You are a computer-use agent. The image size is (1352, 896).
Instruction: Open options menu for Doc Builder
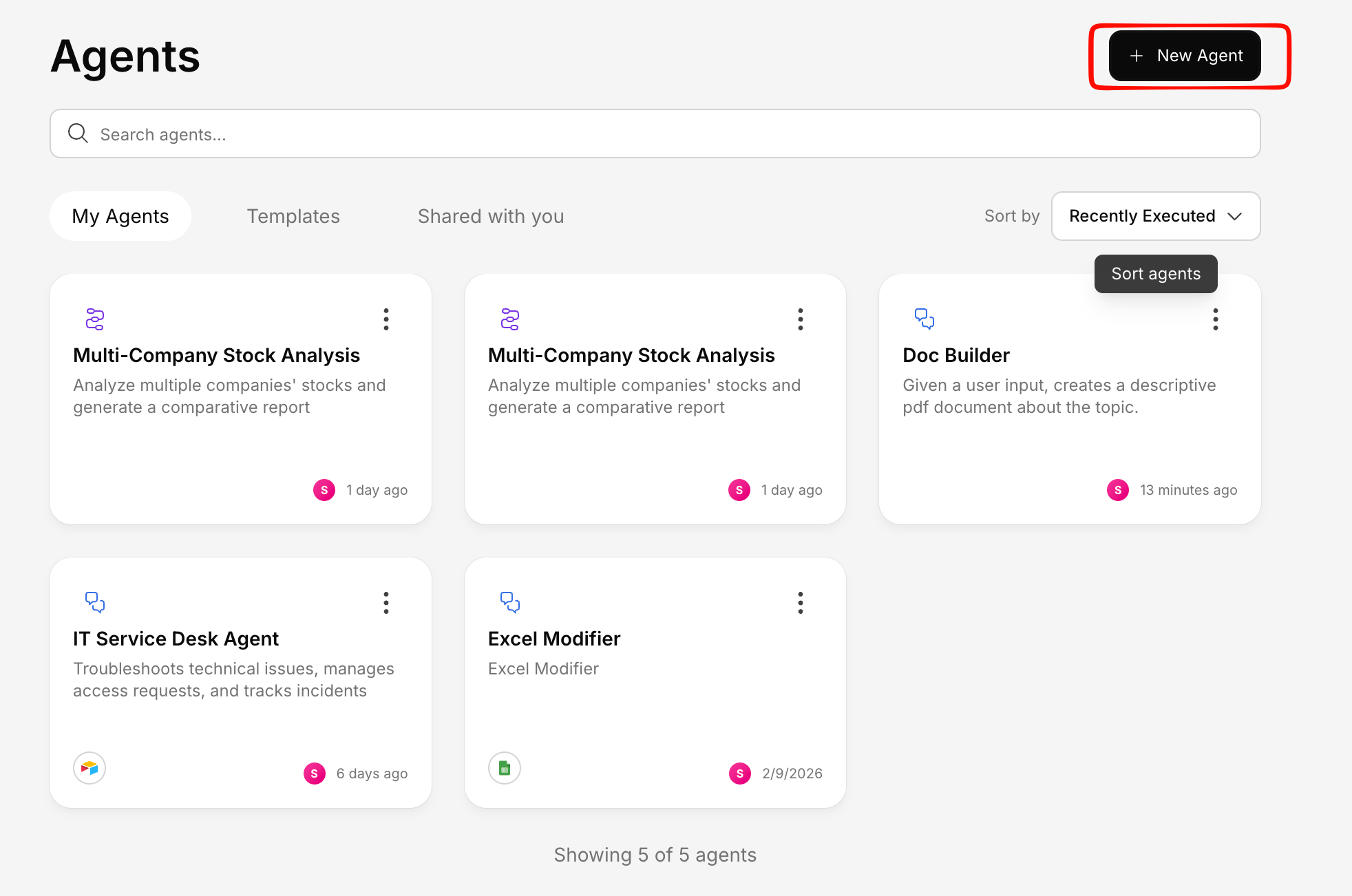click(1215, 319)
